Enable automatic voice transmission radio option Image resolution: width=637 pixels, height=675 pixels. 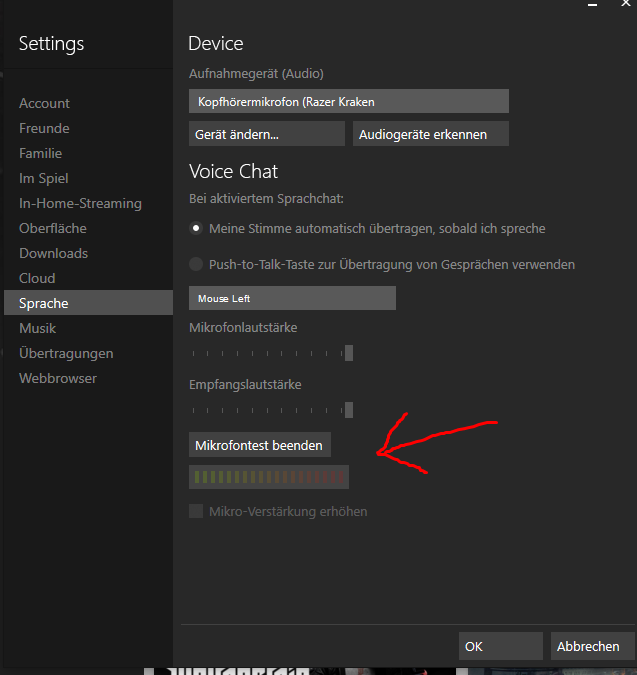click(x=196, y=228)
